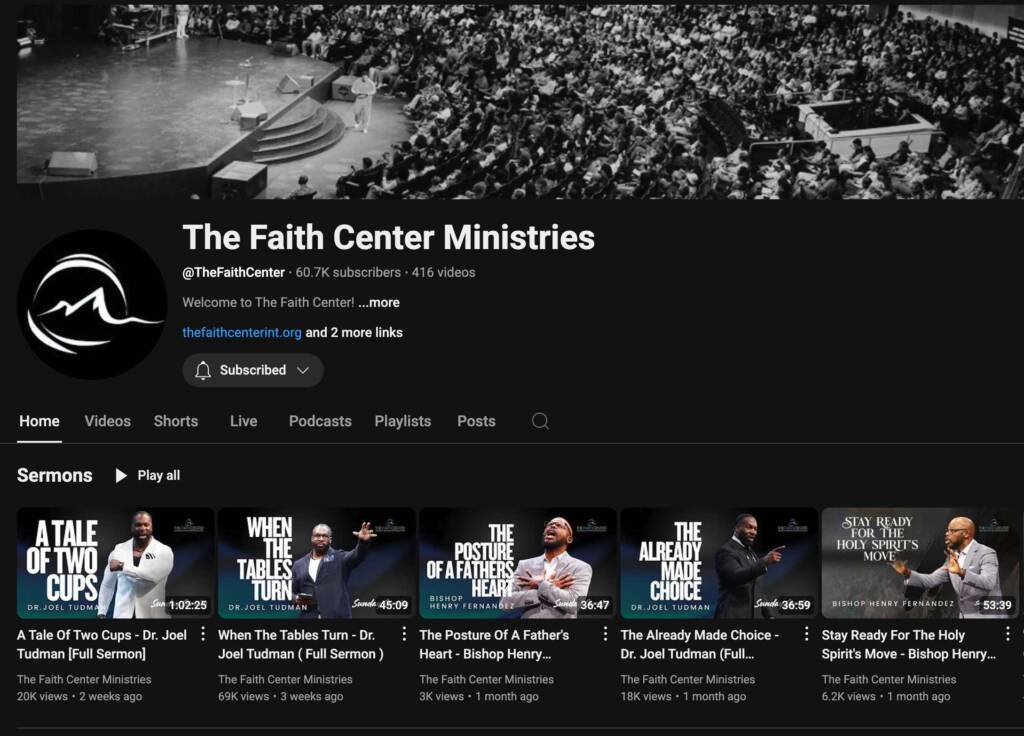Click channel name under Posture Of A Father's Heart
The height and width of the screenshot is (736, 1024).
487,679
